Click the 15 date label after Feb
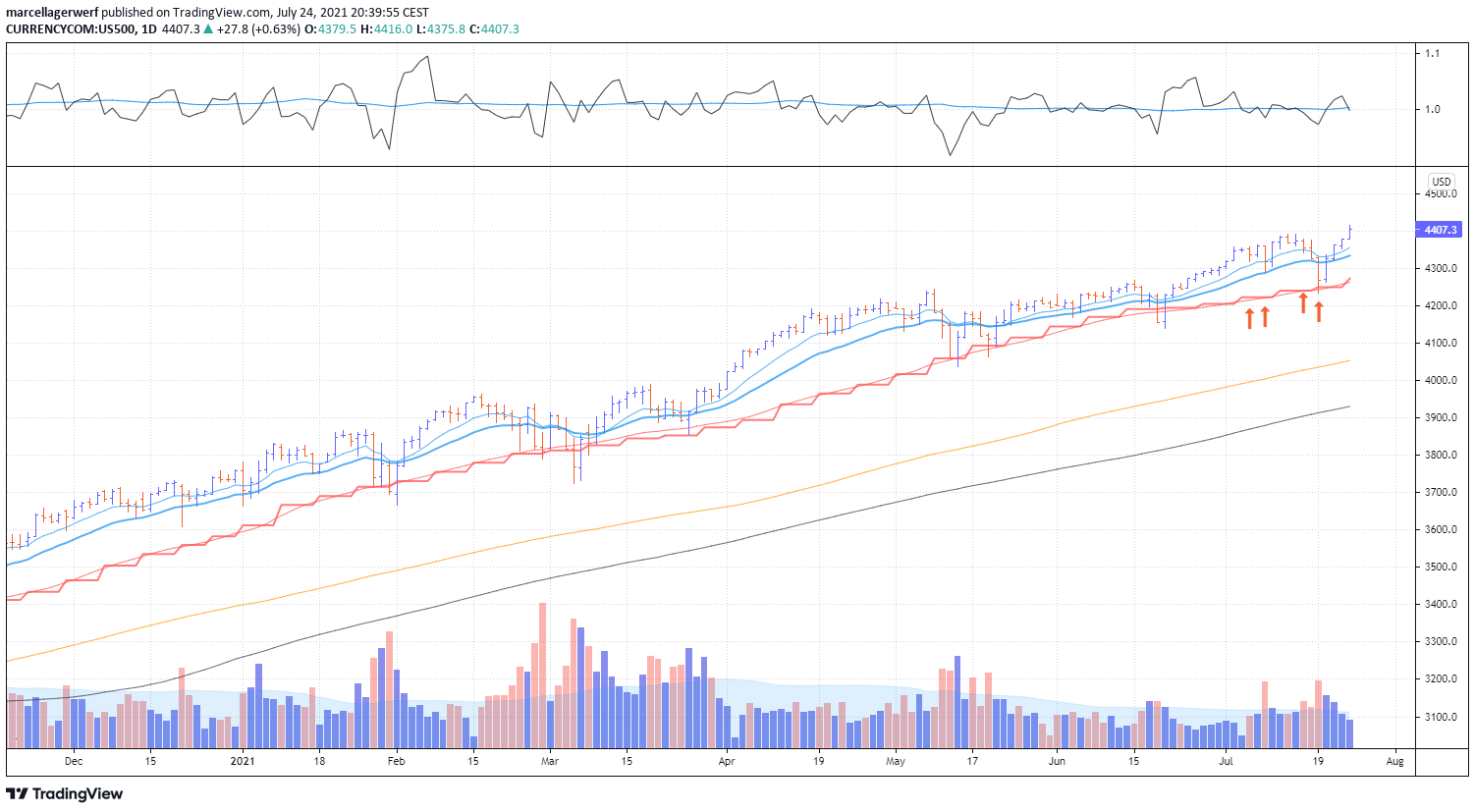 (473, 761)
